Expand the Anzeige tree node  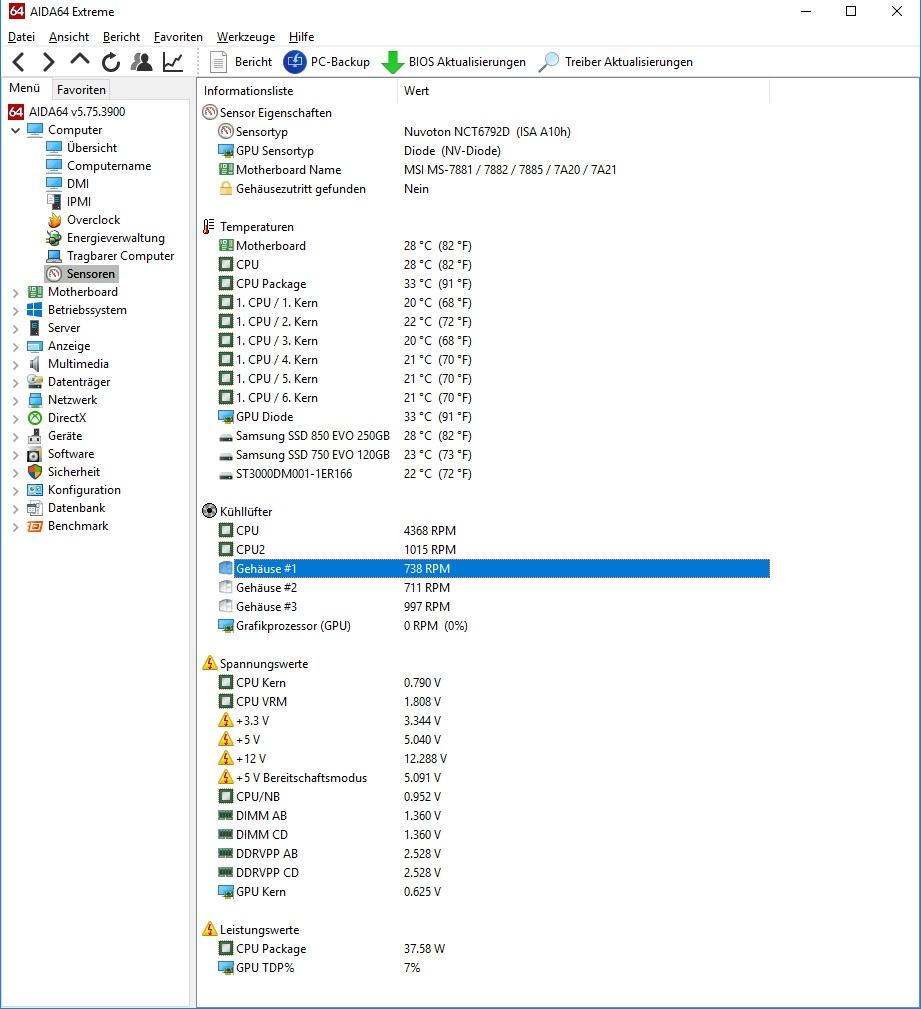15,346
